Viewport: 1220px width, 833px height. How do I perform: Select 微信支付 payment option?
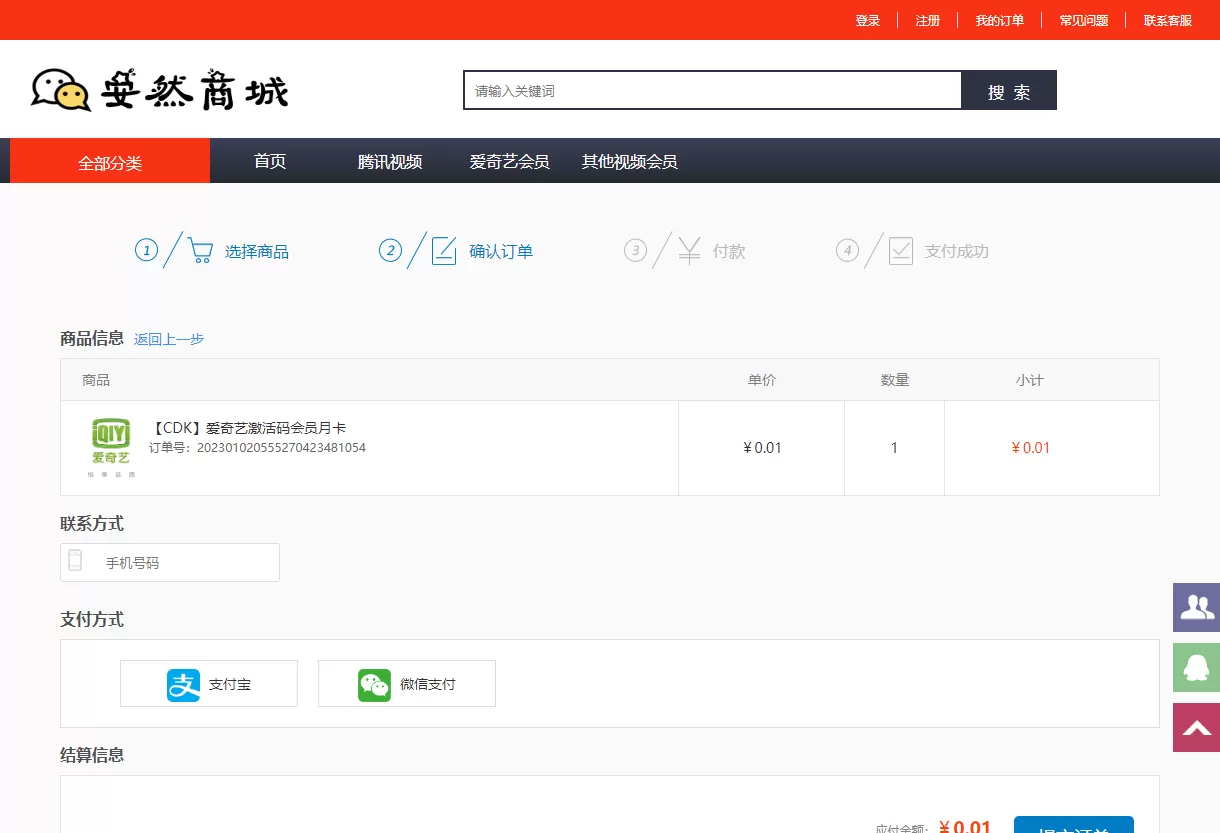click(407, 684)
